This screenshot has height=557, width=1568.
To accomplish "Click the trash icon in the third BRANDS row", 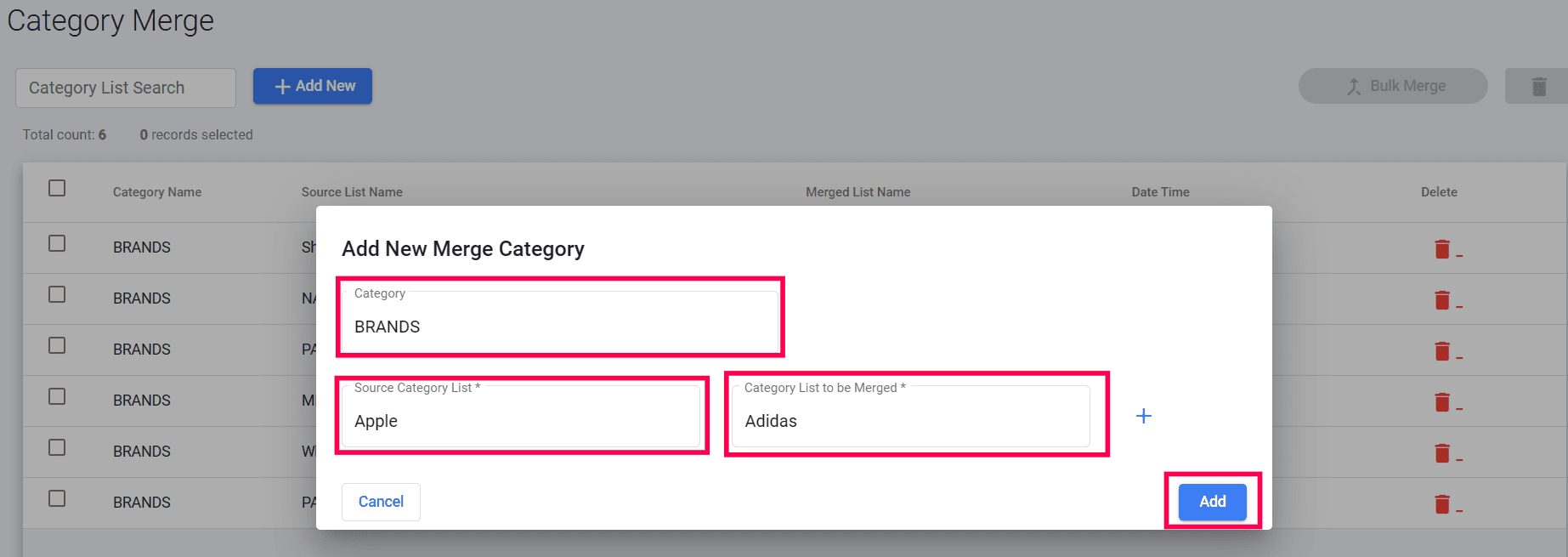I will pyautogui.click(x=1442, y=350).
